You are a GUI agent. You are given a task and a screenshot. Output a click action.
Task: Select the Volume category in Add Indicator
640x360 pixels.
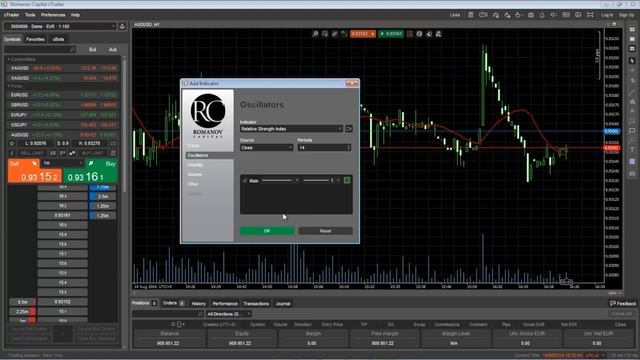coord(195,175)
